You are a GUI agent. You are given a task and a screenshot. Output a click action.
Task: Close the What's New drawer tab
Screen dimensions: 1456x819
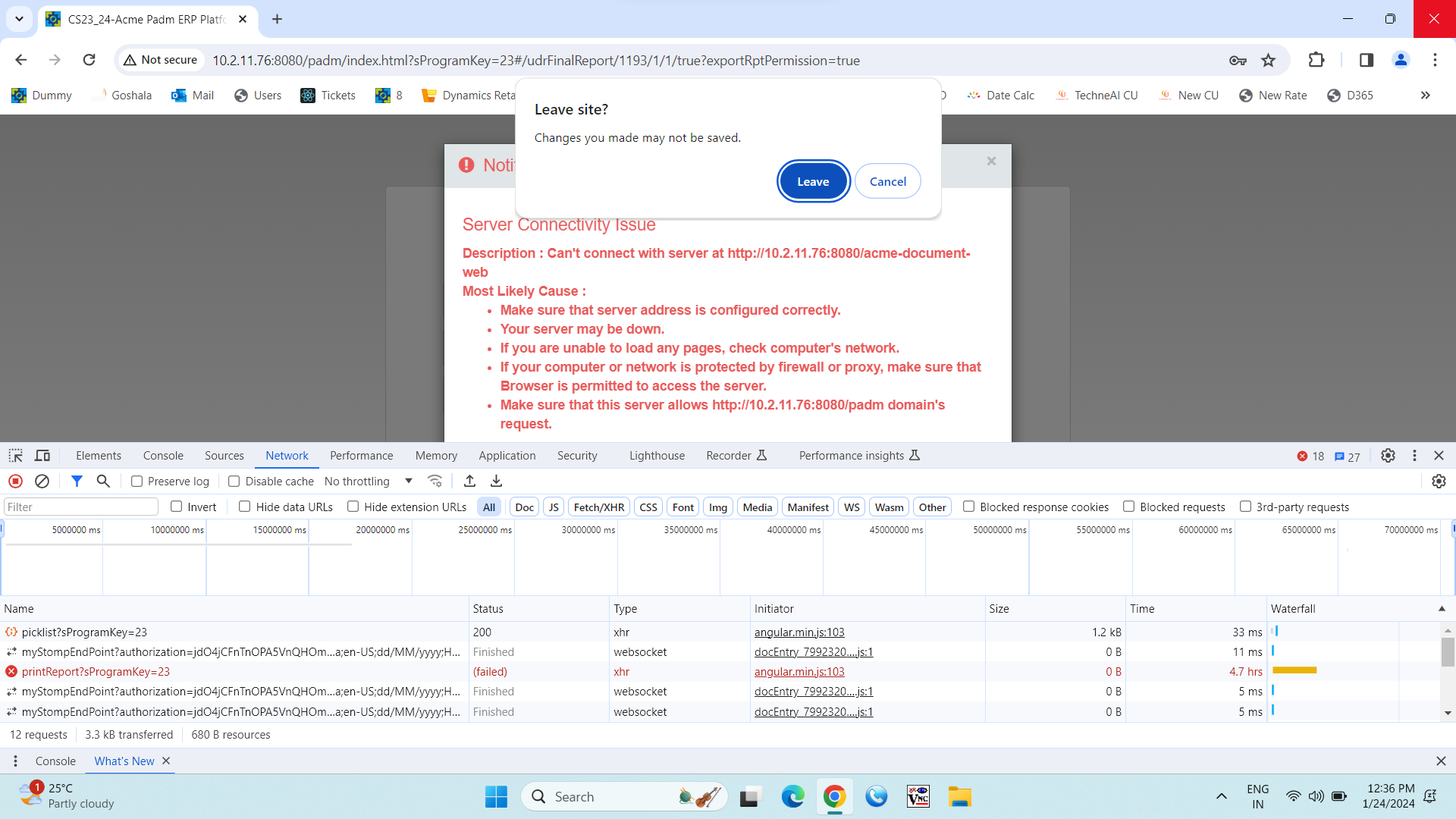[166, 761]
